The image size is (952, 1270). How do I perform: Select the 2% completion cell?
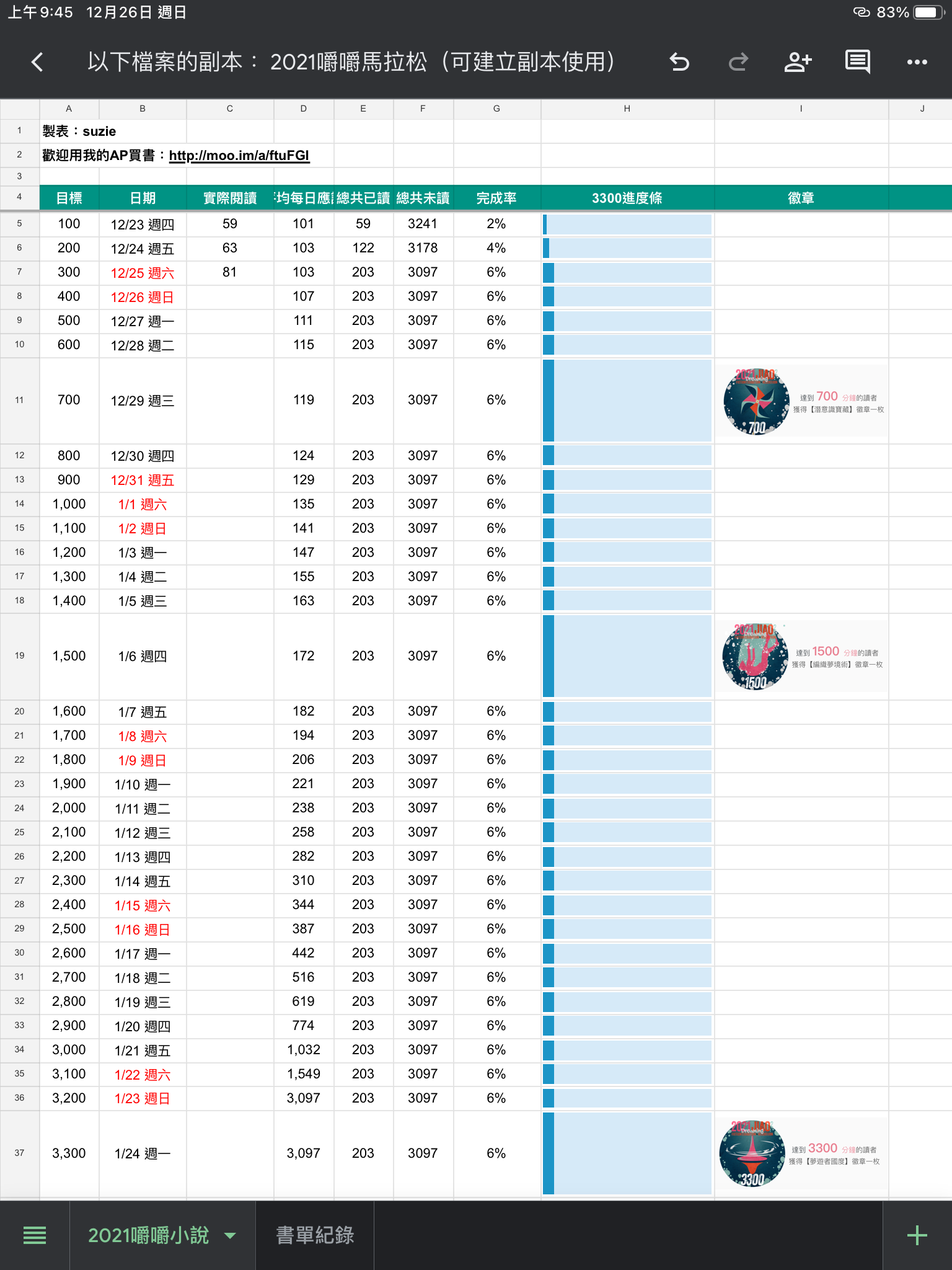point(496,224)
